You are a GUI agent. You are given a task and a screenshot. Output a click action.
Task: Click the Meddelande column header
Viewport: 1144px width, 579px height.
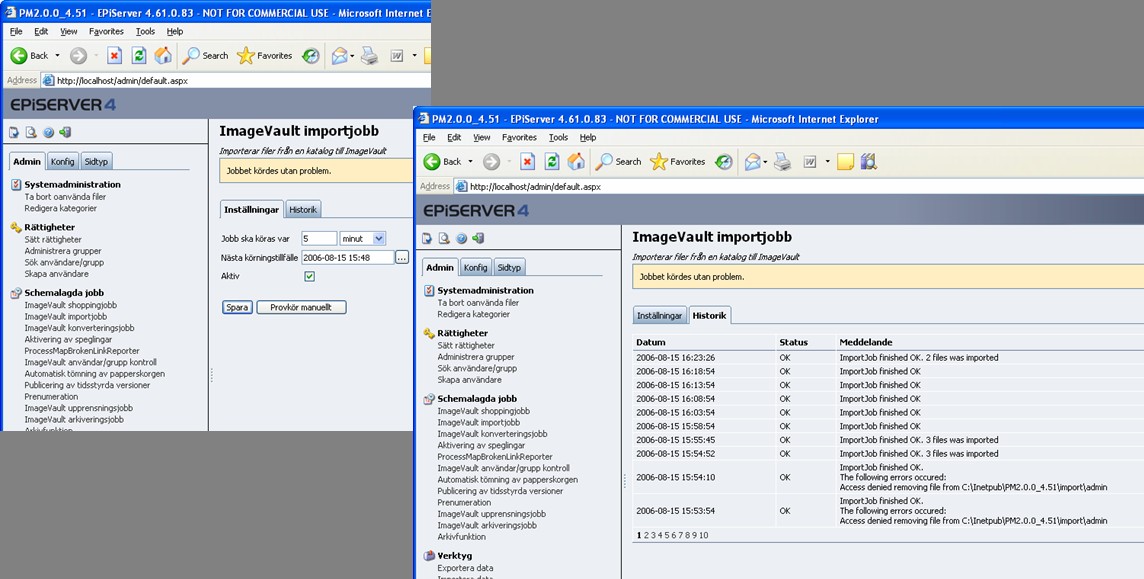pos(866,342)
